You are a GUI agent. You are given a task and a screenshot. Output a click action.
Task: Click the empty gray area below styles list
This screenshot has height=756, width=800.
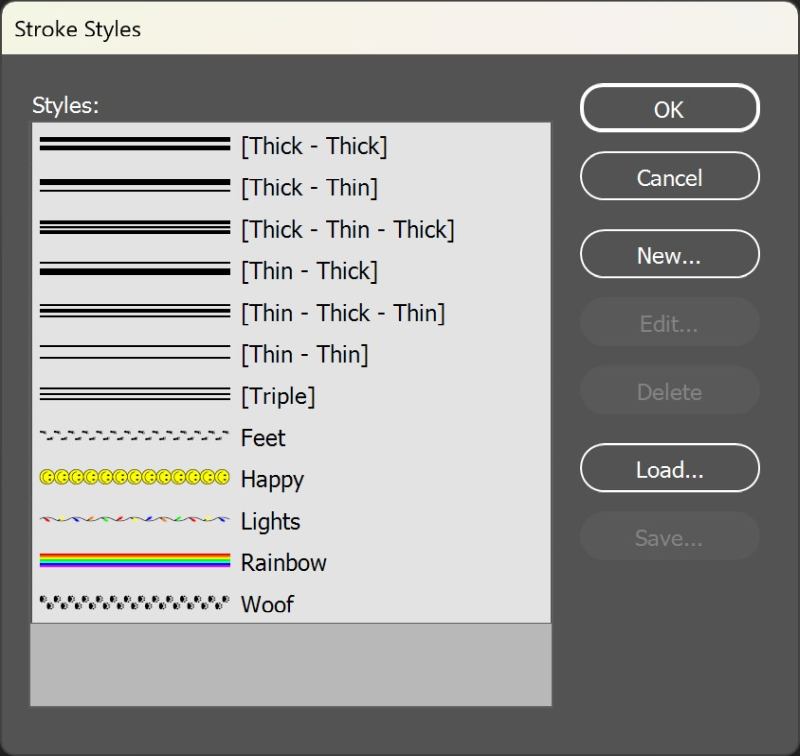[x=291, y=665]
